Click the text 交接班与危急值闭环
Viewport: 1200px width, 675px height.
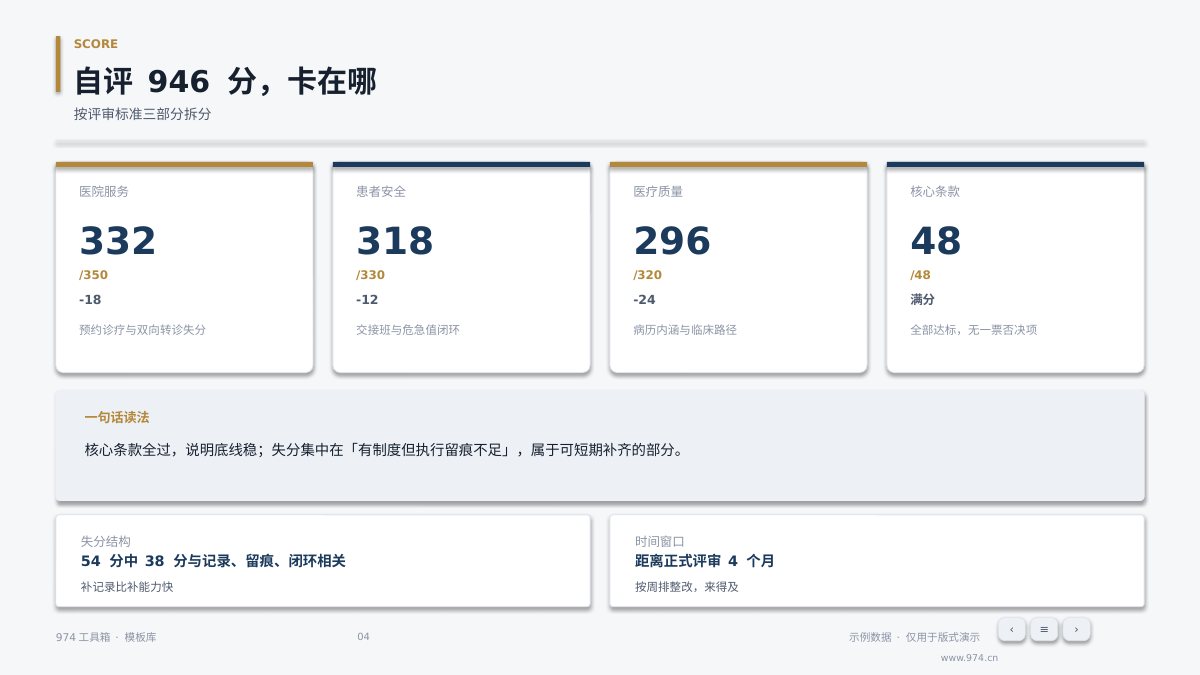tap(408, 329)
